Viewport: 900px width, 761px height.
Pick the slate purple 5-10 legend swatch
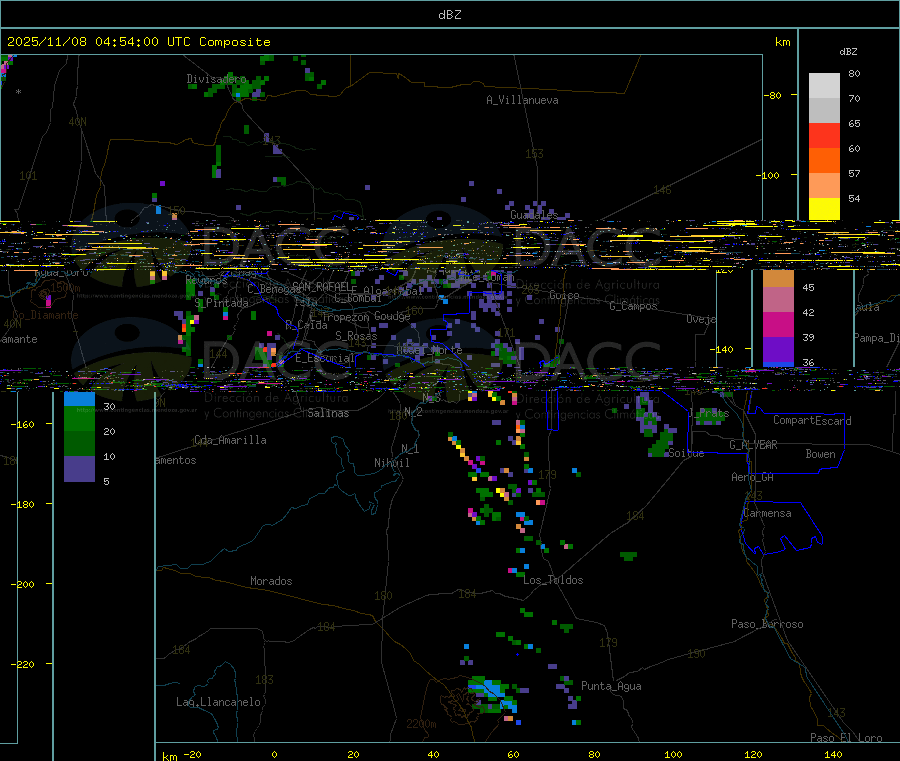79,468
